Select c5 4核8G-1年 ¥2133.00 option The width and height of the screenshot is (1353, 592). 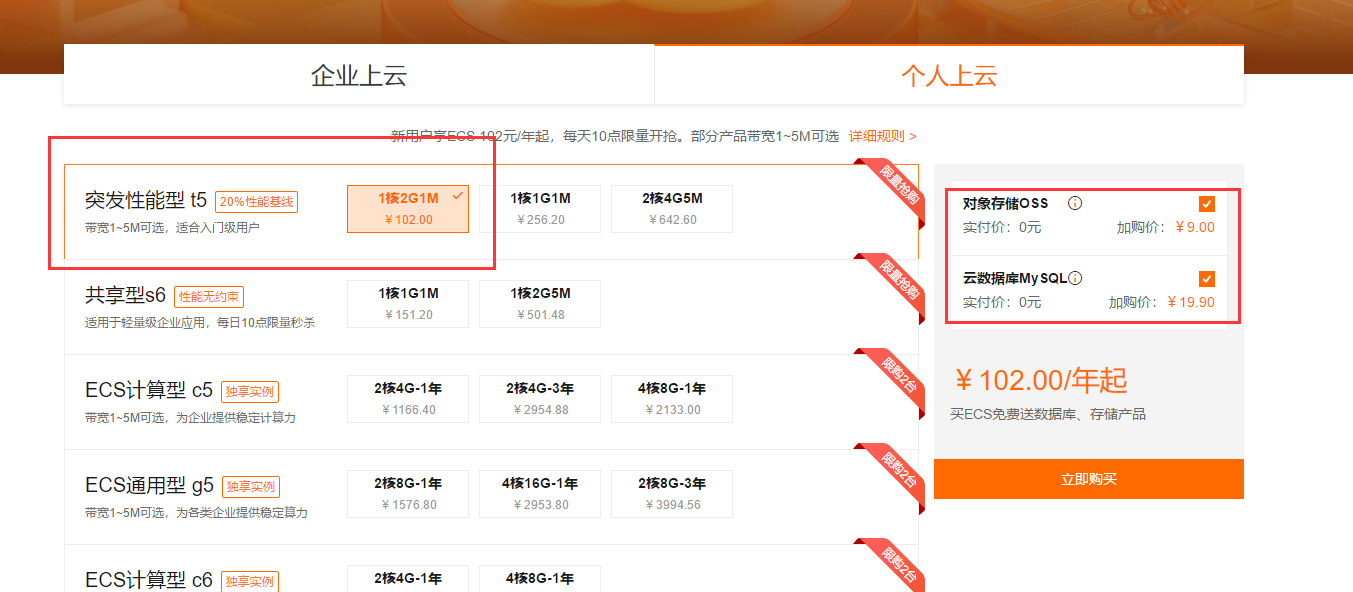click(672, 399)
